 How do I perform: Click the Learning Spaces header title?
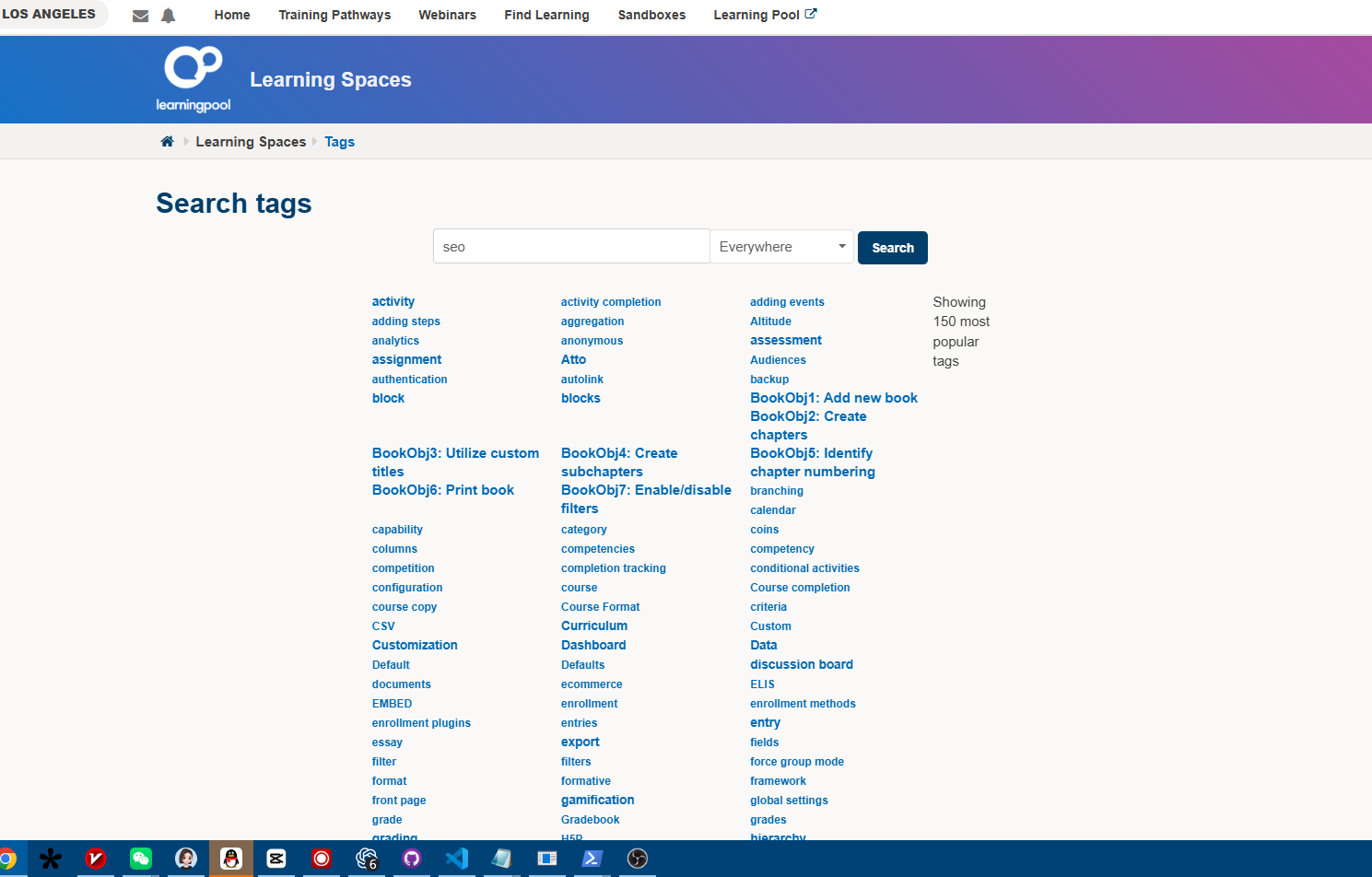point(331,79)
